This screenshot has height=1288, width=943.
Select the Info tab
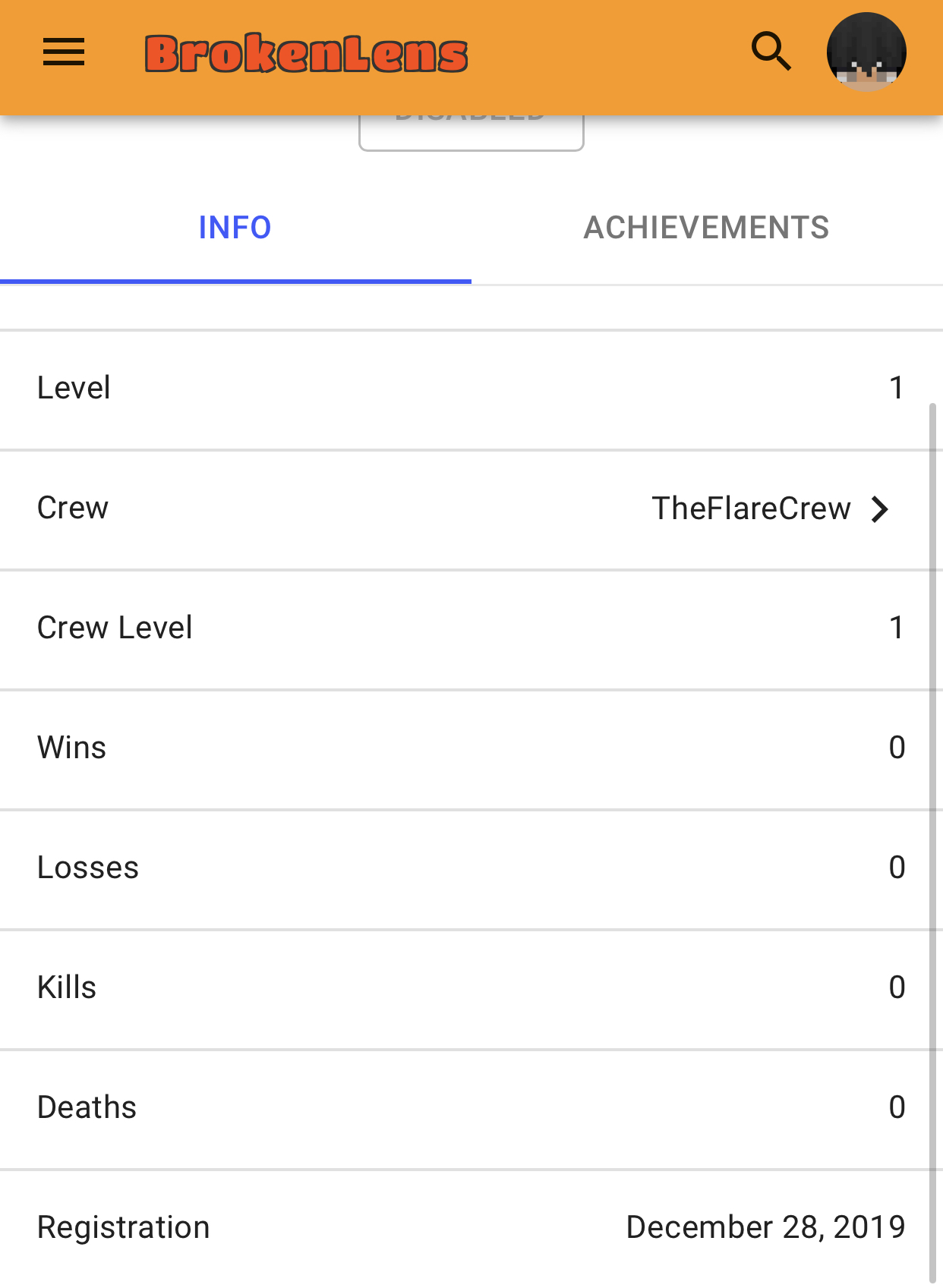coord(235,228)
